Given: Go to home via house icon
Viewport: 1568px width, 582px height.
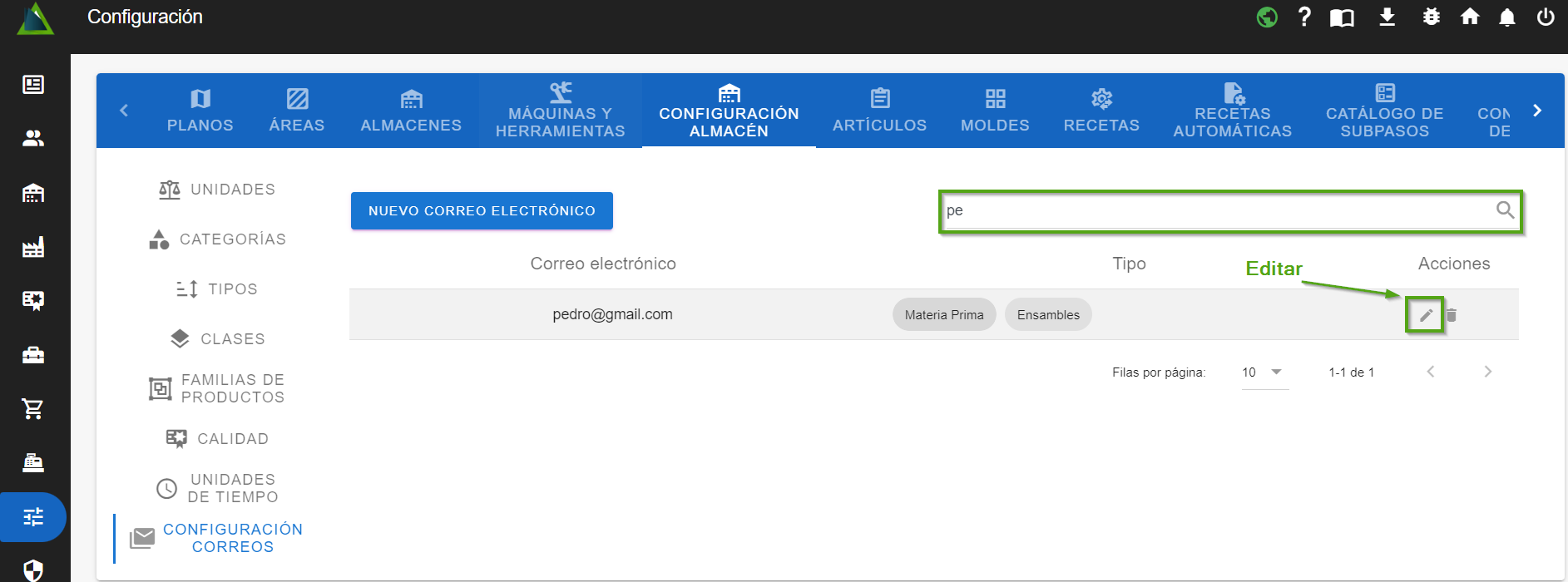Looking at the screenshot, I should [1470, 17].
